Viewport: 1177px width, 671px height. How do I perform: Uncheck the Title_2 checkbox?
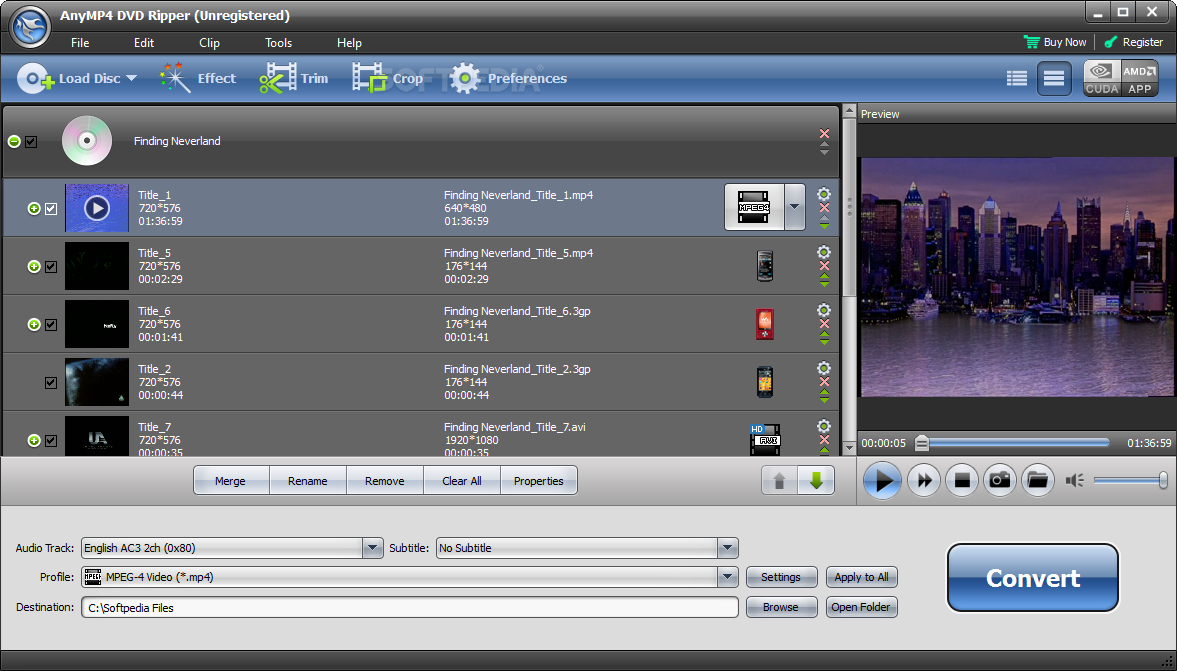[x=51, y=383]
